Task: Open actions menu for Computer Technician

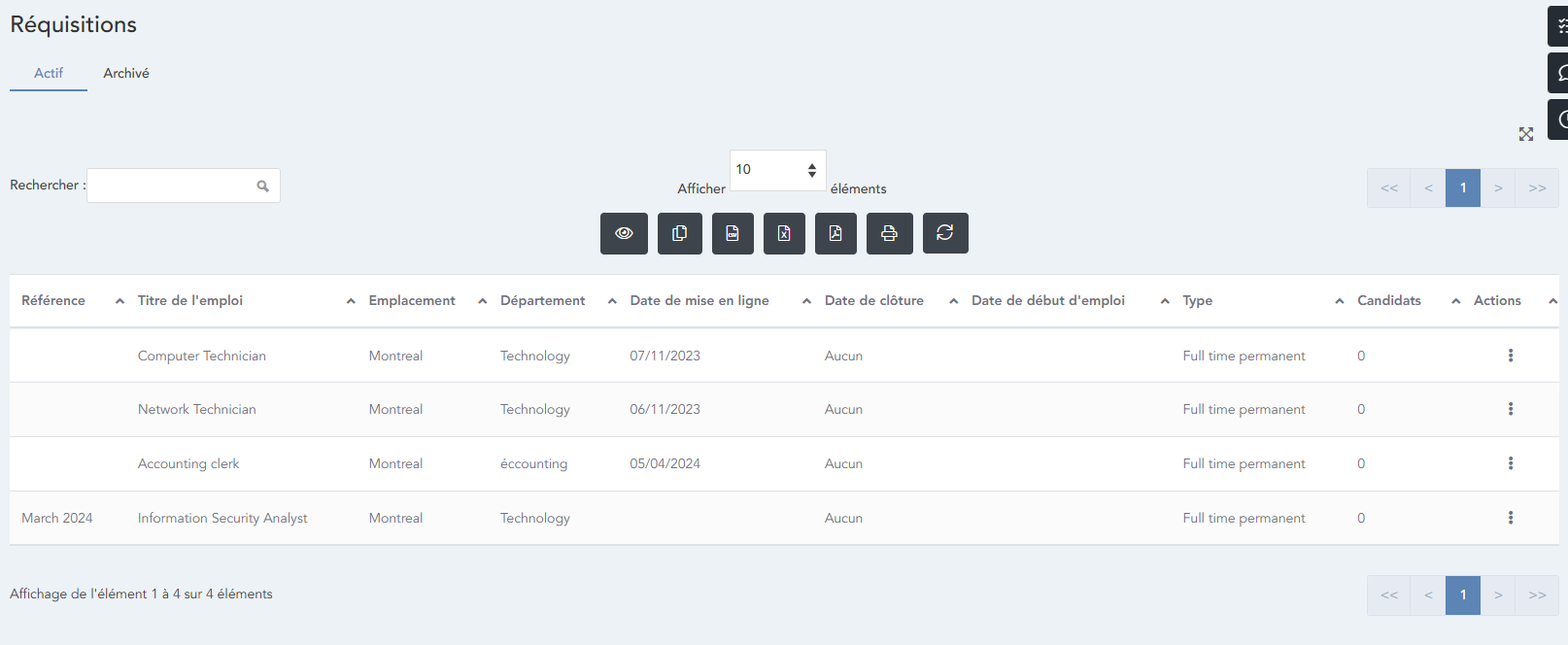Action: click(x=1510, y=356)
